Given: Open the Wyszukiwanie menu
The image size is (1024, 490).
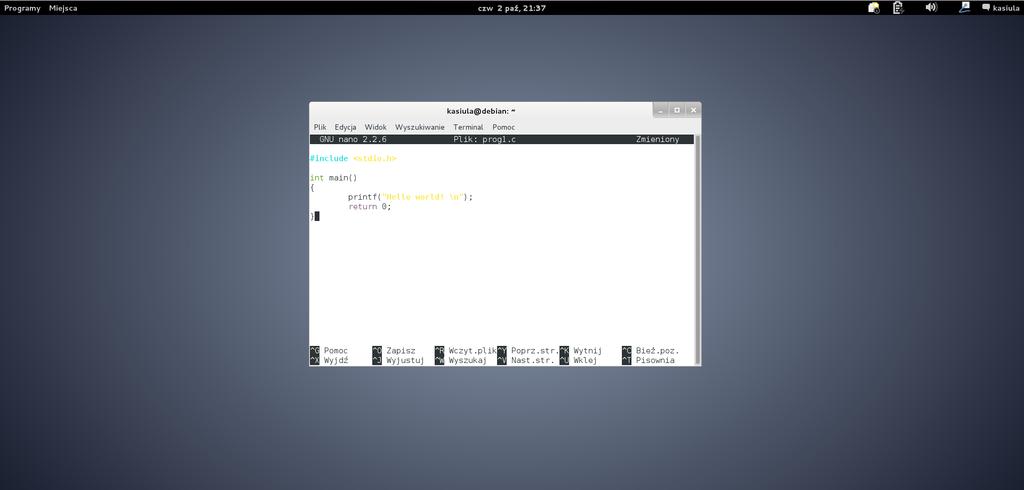Looking at the screenshot, I should coord(419,127).
